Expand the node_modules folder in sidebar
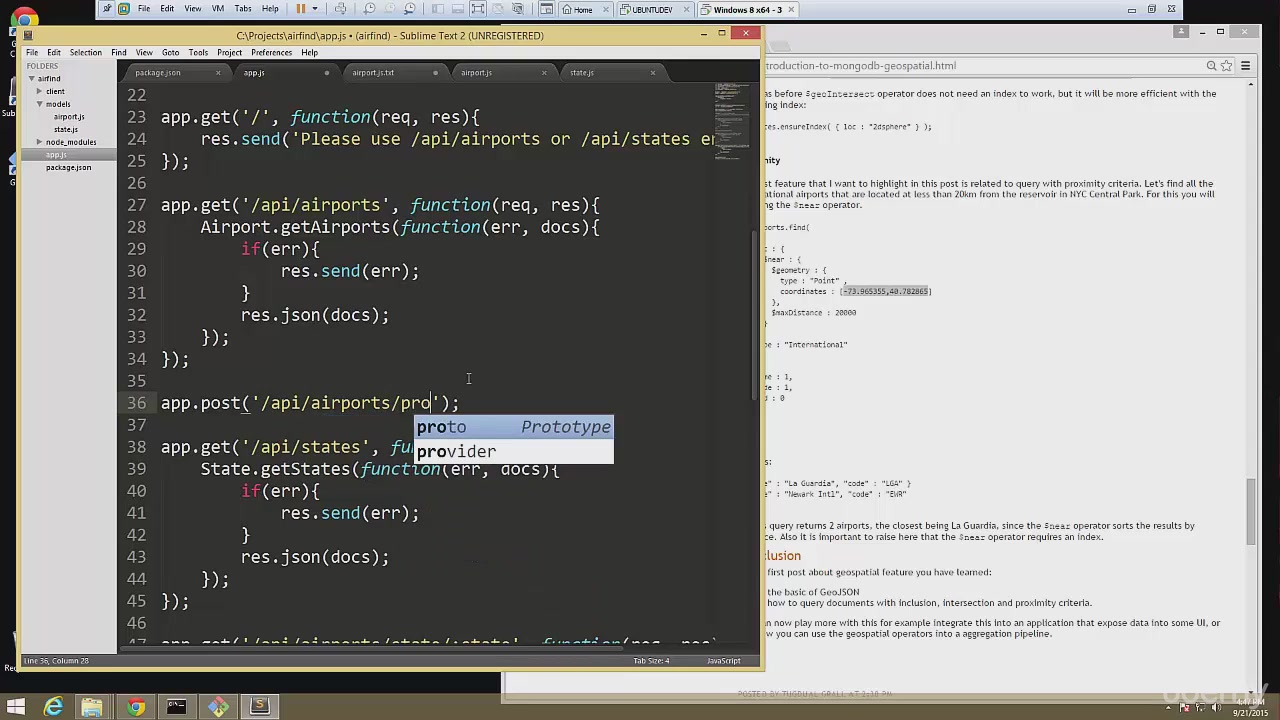This screenshot has width=1280, height=720. [x=39, y=142]
